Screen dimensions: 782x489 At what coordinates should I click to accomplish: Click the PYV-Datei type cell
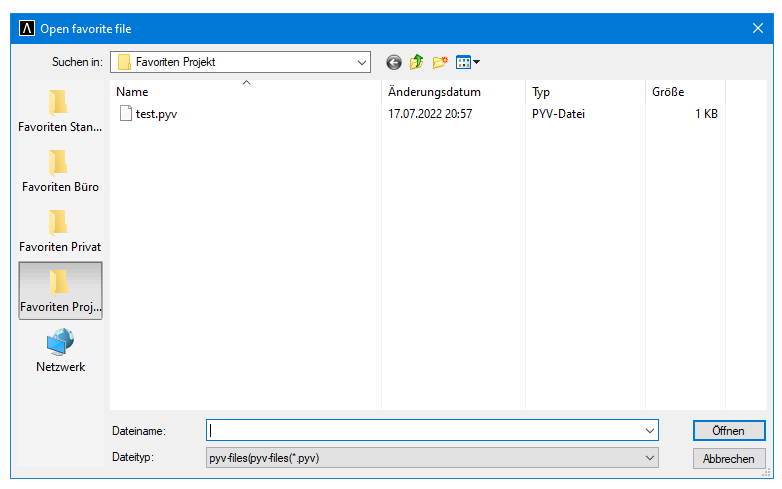click(x=558, y=114)
